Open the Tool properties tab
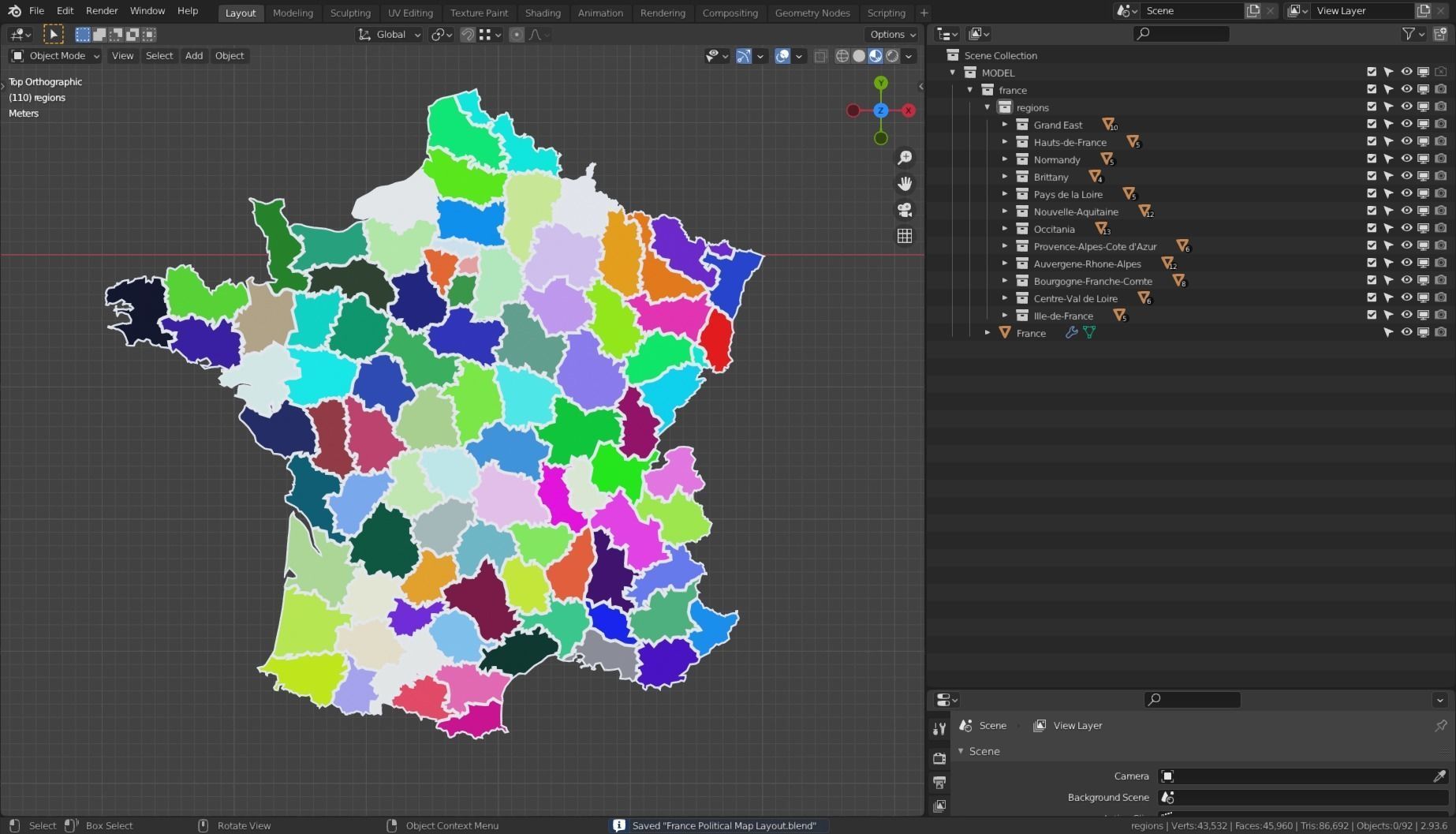The height and width of the screenshot is (834, 1456). tap(939, 729)
